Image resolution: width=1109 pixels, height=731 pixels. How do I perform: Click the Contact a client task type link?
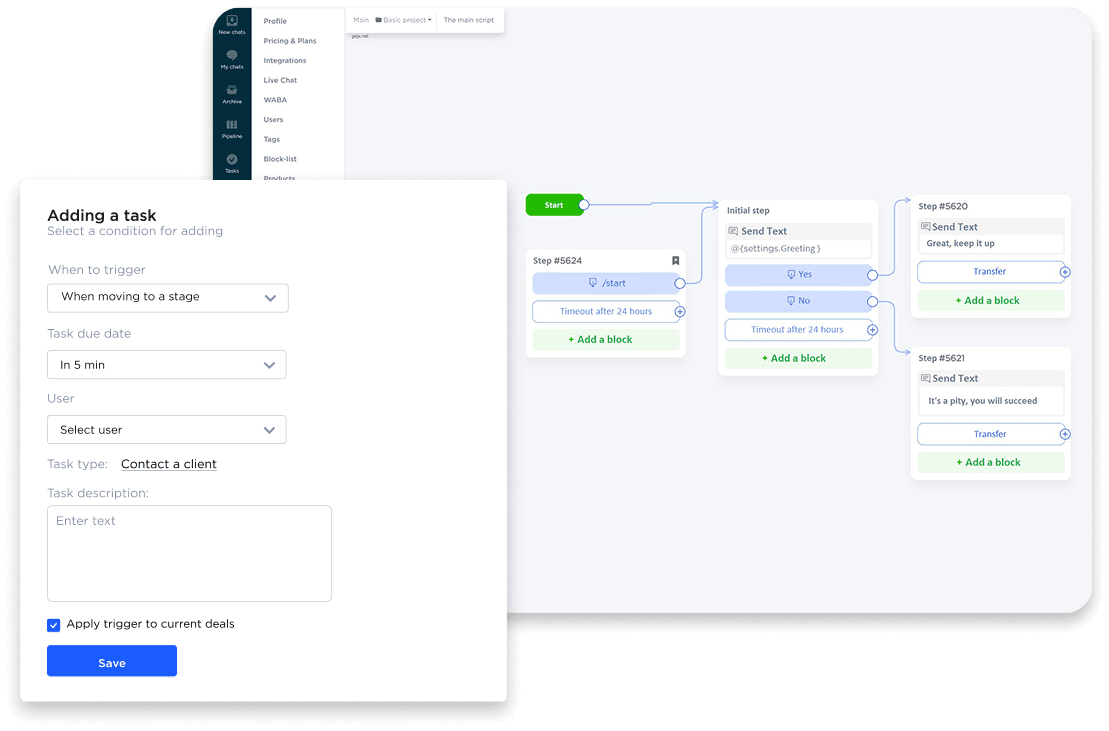point(169,464)
